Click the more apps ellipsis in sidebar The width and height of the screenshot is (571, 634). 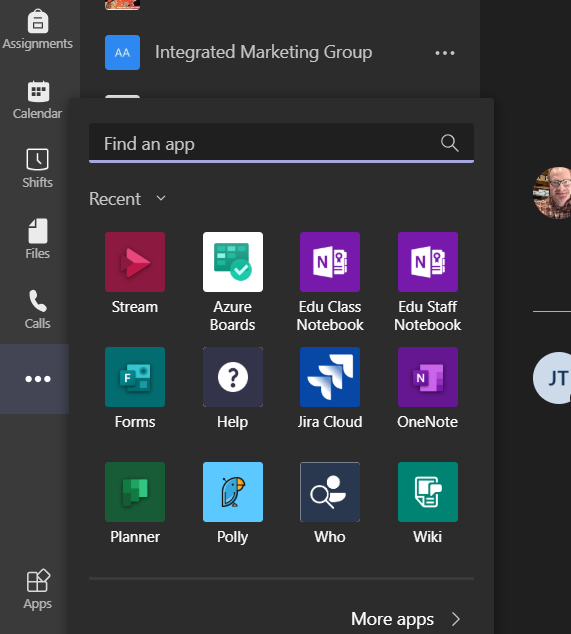[x=38, y=379]
